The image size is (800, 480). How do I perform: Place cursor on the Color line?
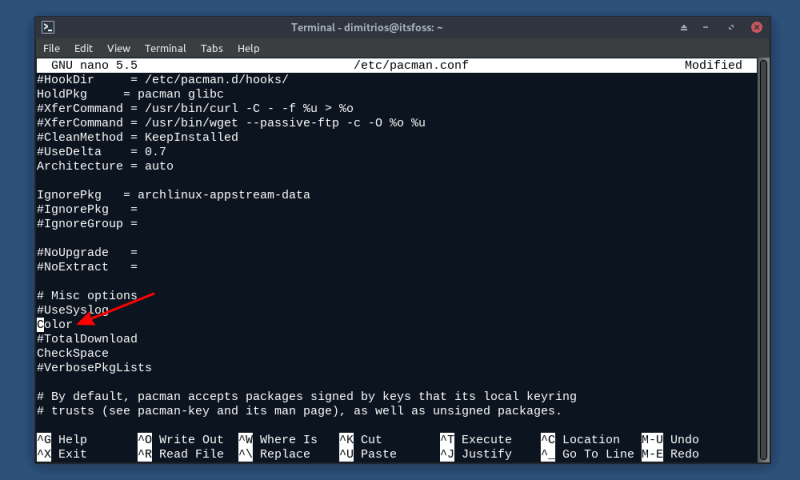click(x=55, y=325)
